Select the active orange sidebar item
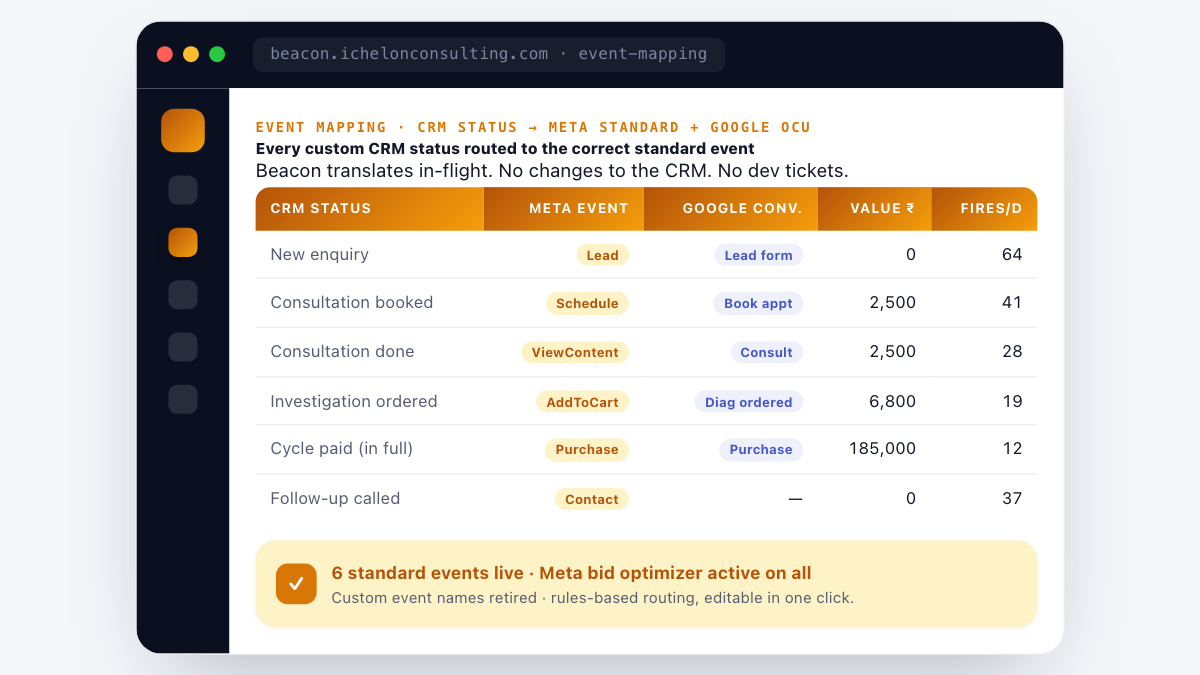1200x675 pixels. pyautogui.click(x=183, y=242)
